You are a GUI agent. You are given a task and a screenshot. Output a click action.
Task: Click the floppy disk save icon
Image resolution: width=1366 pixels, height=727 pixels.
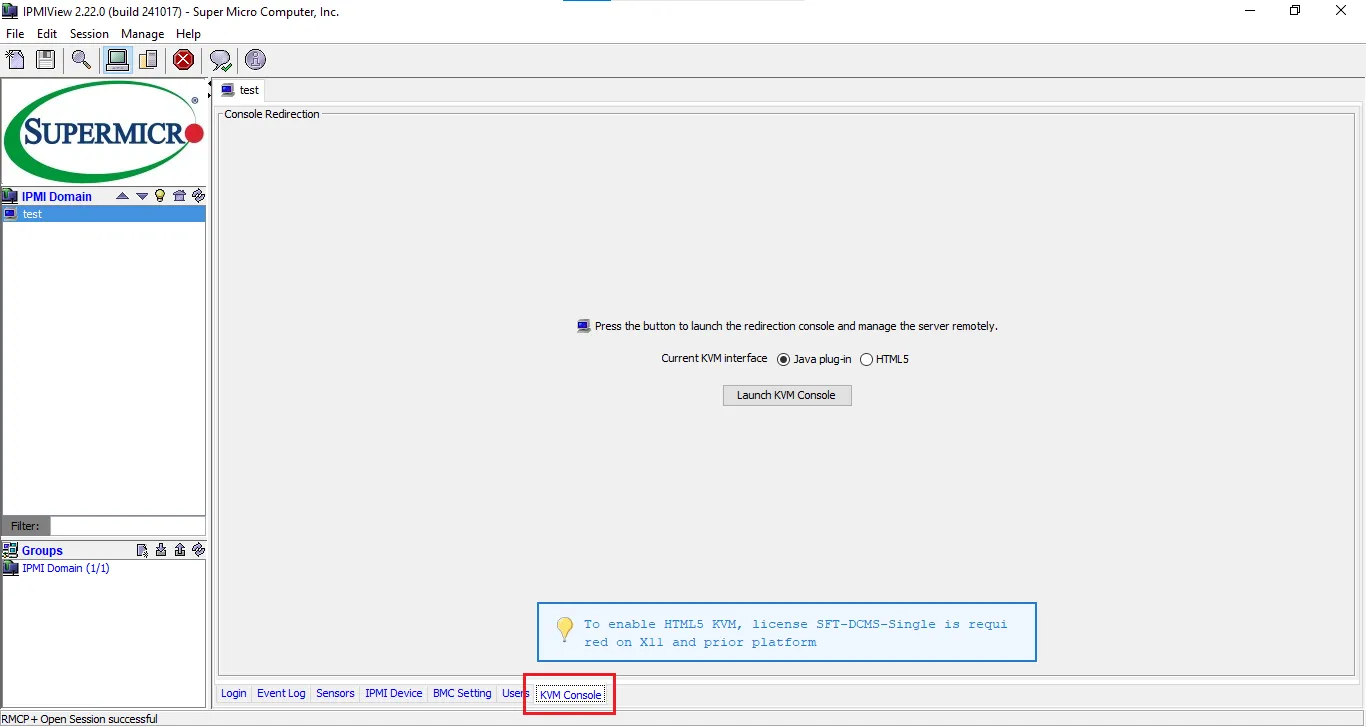(x=45, y=60)
